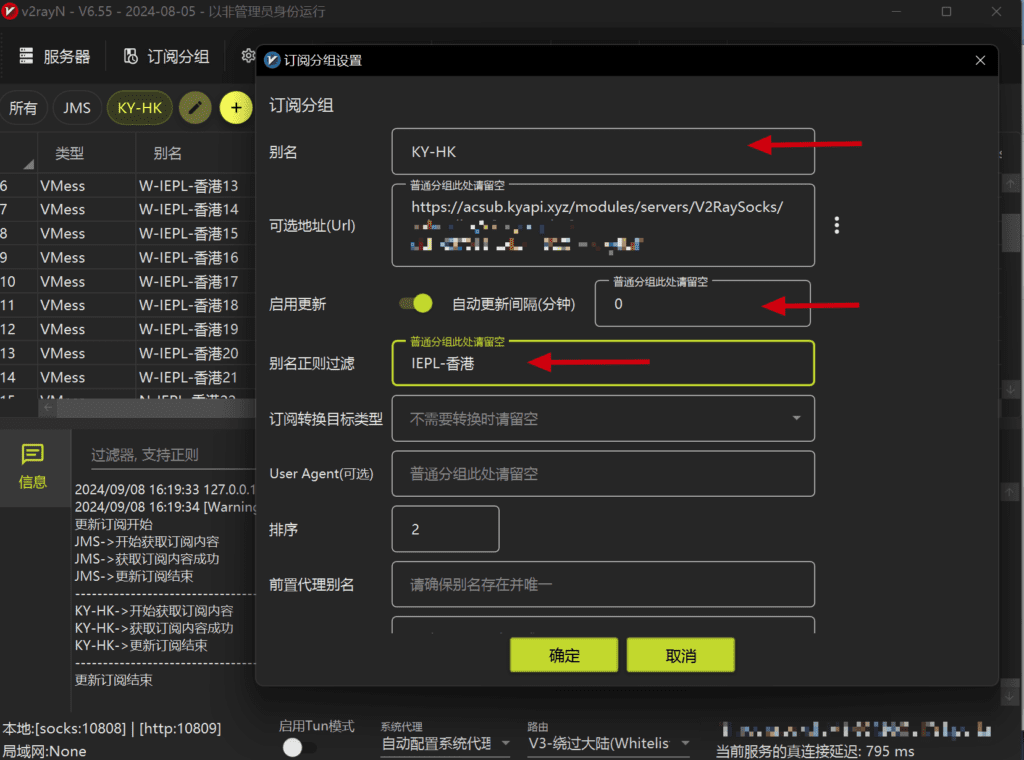Screen dimensions: 1024x760
Task: Click the log filter field 过滤器, 支持正则
Action: [x=171, y=455]
